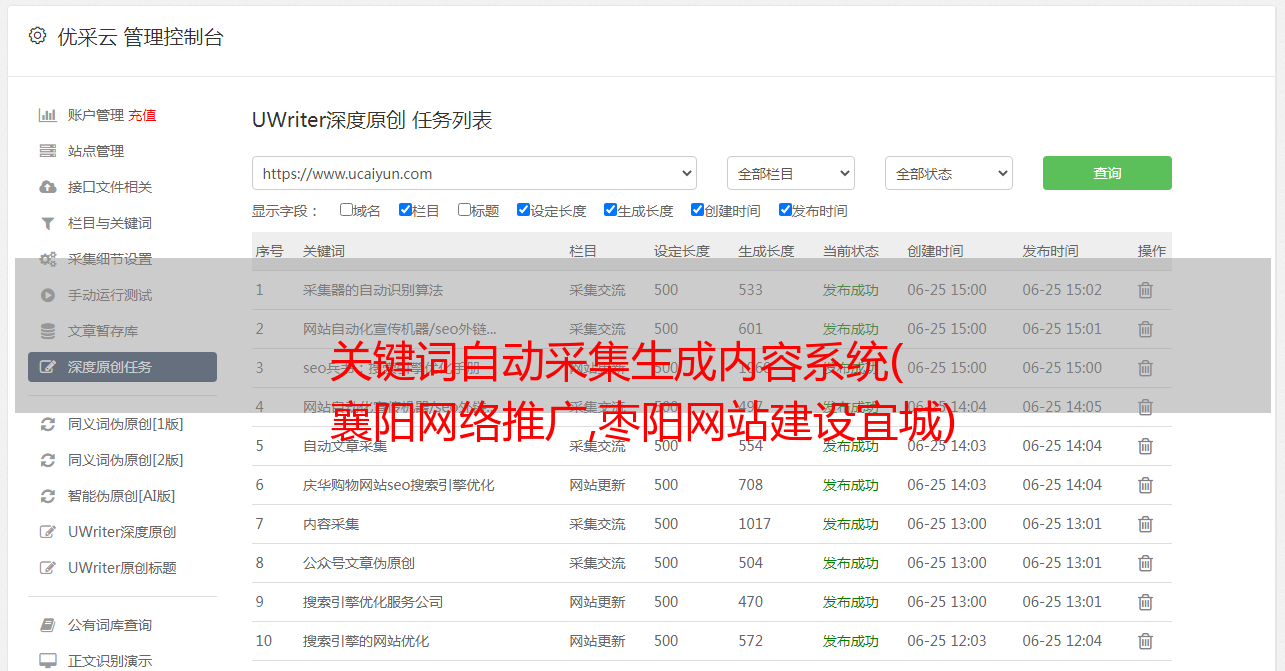Click 网站更新 in the 庆华购物网站seo搜索引擎优化 row

point(597,485)
